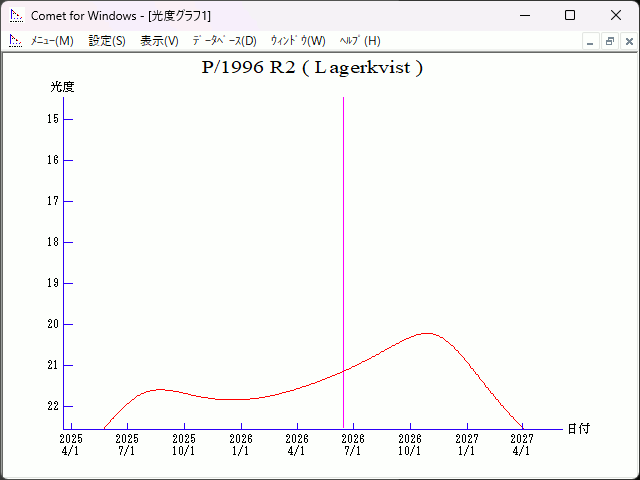Image resolution: width=640 pixels, height=480 pixels.
Task: Click the graph title P/1996 R2 (Lagerkvist)
Action: (313, 68)
